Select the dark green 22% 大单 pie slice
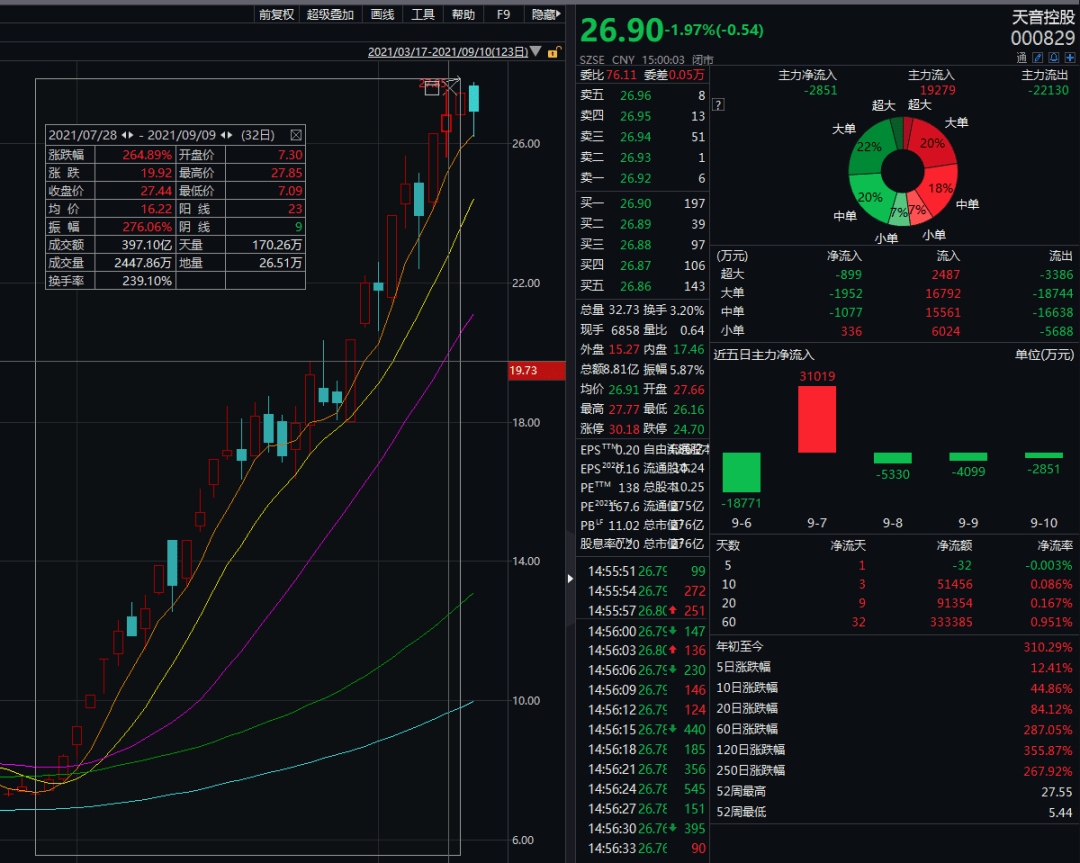This screenshot has width=1080, height=863. pyautogui.click(x=870, y=147)
